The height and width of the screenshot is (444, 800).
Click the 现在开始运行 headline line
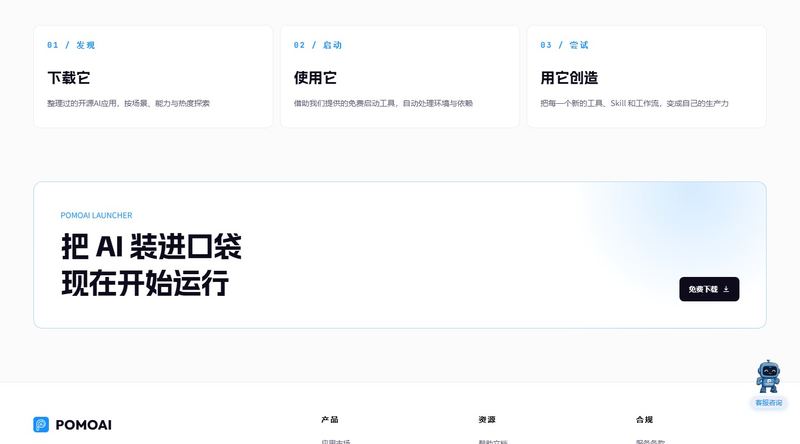[x=145, y=283]
